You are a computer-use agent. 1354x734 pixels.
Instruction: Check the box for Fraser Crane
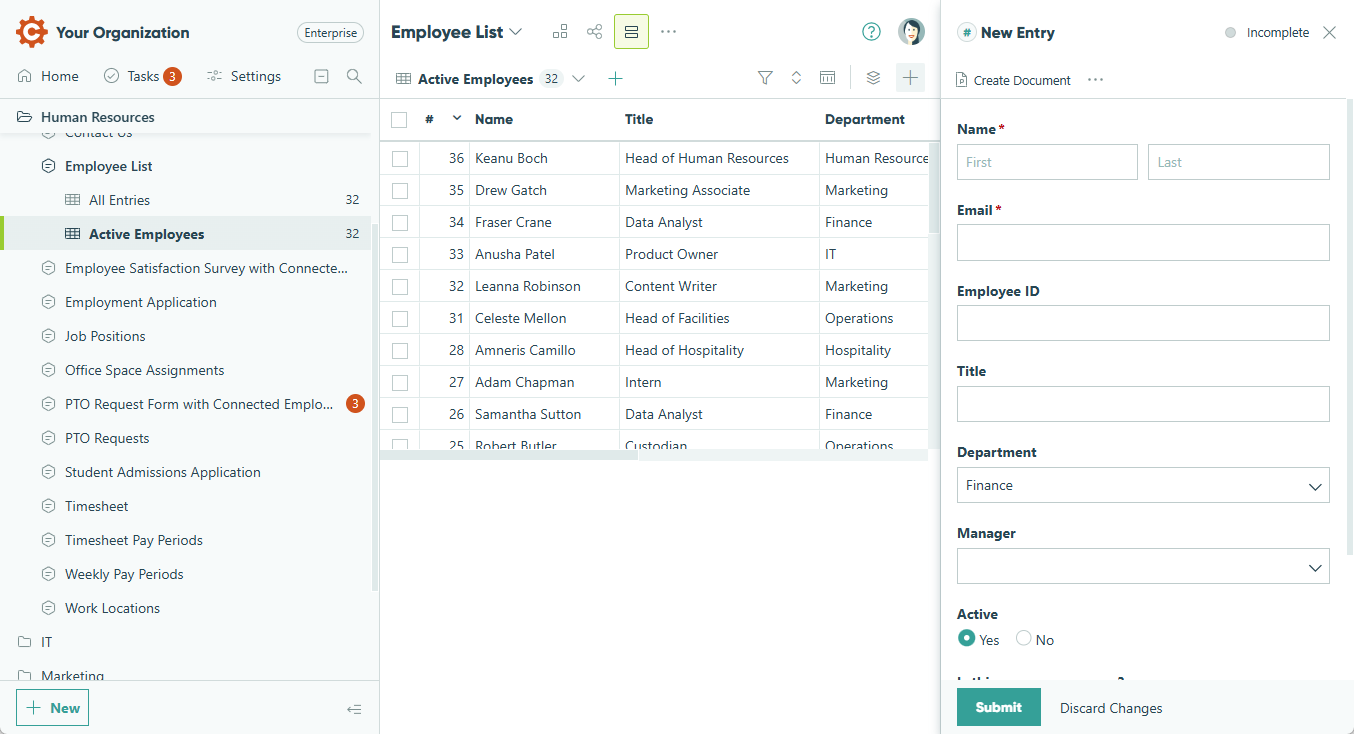tap(400, 222)
